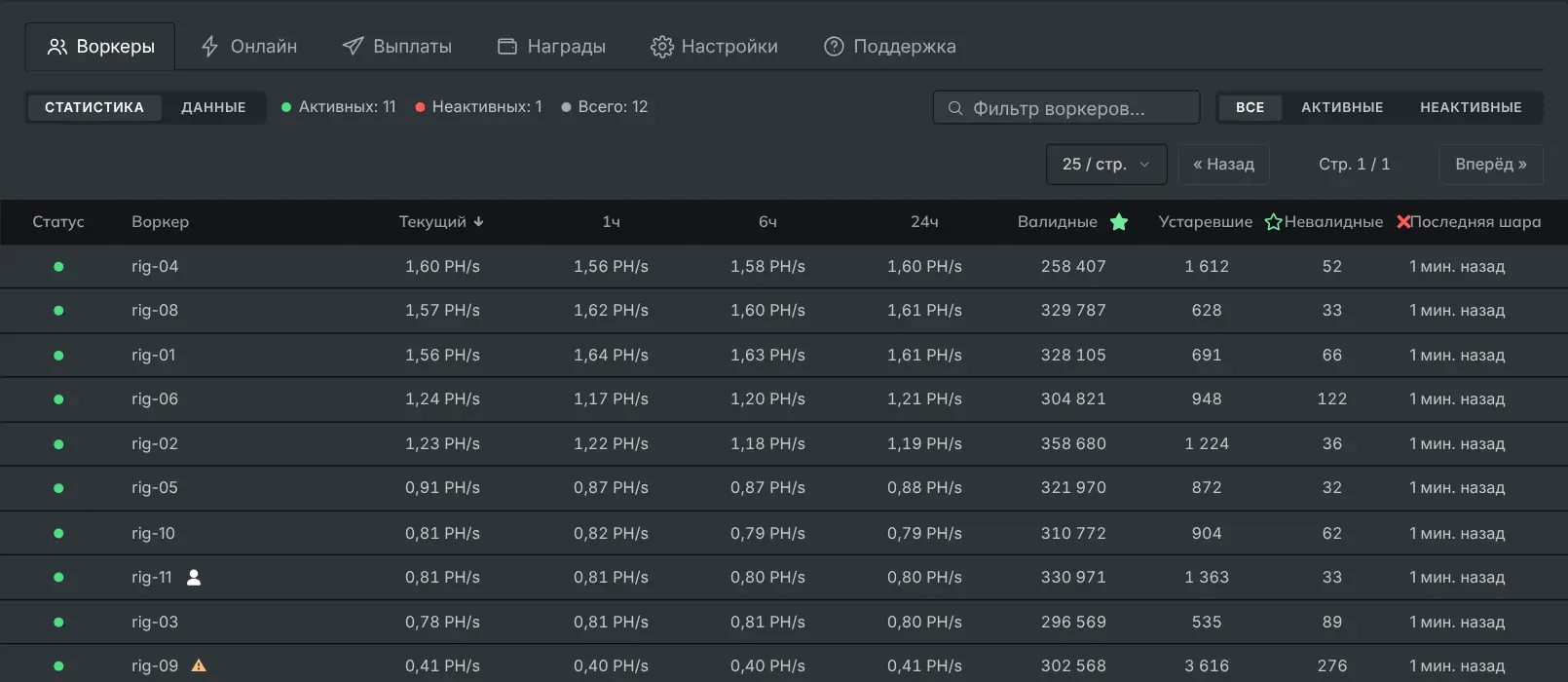The image size is (1568, 682).
Task: Filter by НЕАКТИВНЫЕ workers
Action: 1471,107
